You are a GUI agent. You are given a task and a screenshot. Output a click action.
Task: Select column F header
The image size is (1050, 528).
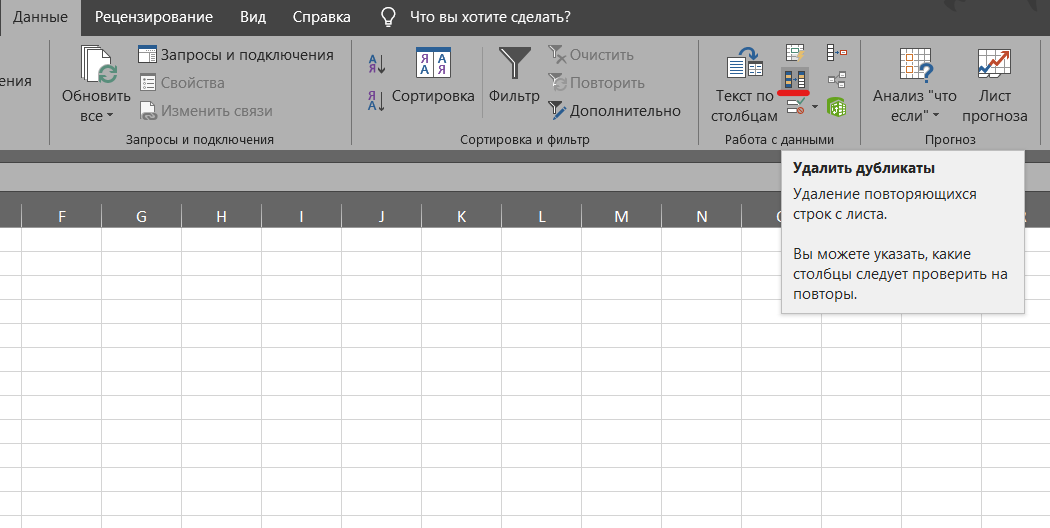(x=62, y=216)
